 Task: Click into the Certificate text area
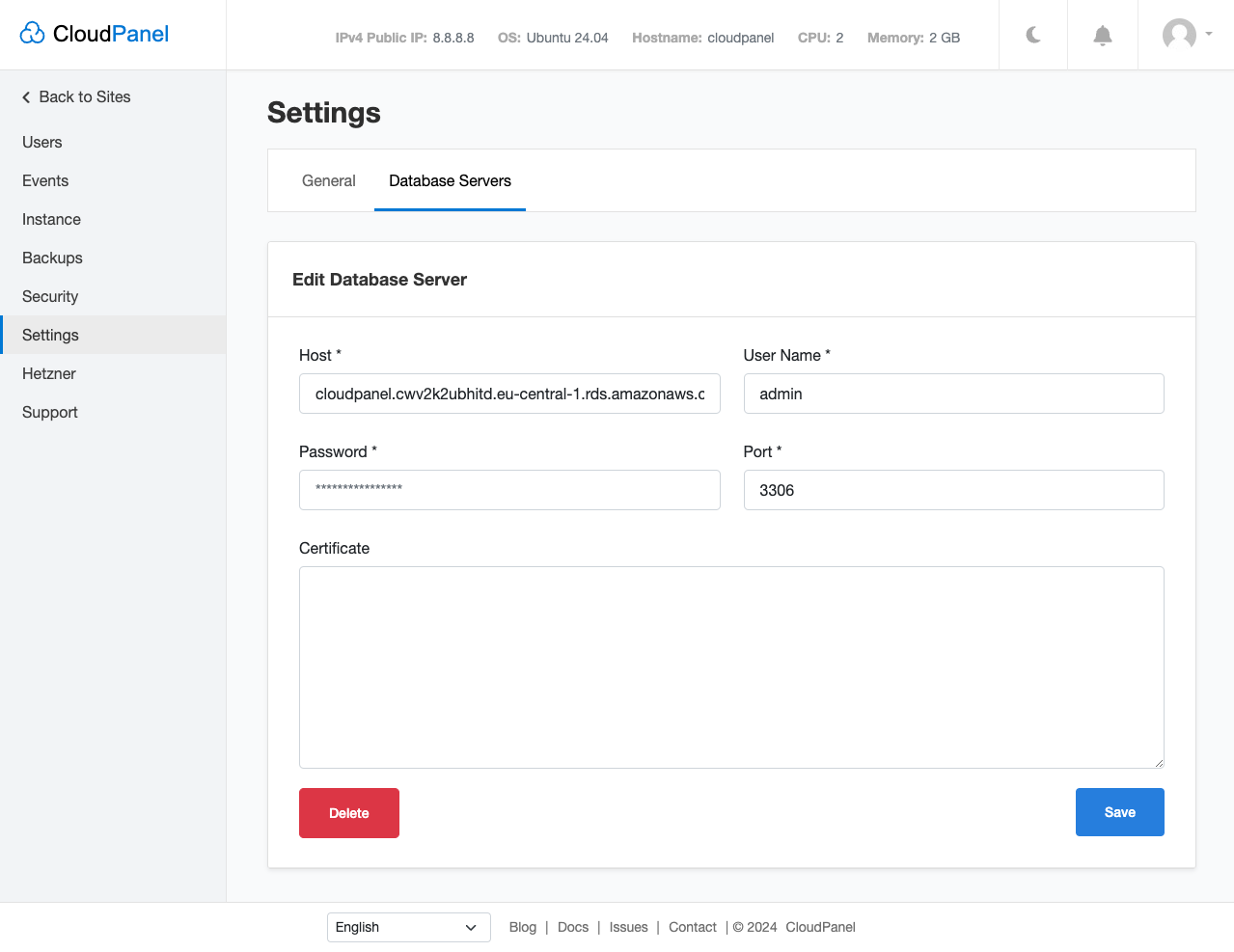pyautogui.click(x=731, y=666)
